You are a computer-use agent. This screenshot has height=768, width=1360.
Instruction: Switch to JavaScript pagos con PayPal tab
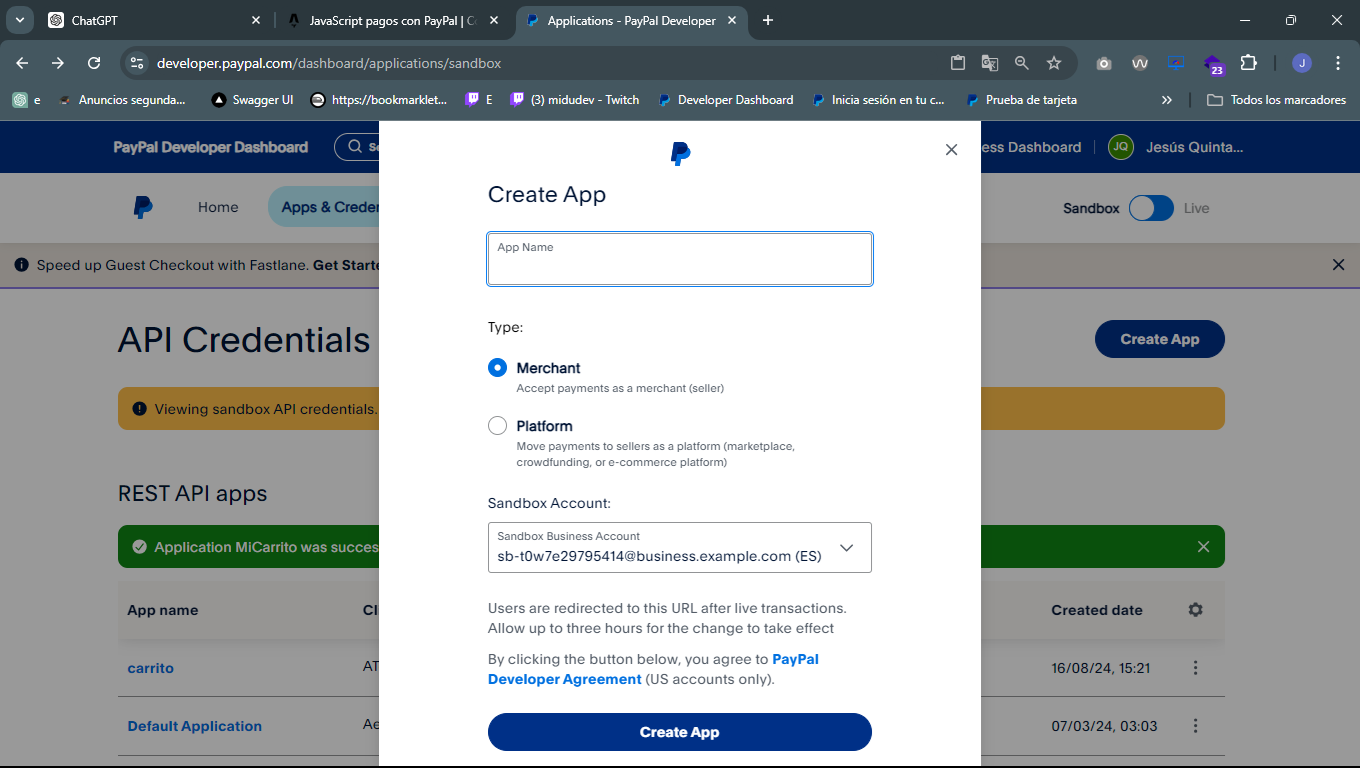tap(392, 20)
